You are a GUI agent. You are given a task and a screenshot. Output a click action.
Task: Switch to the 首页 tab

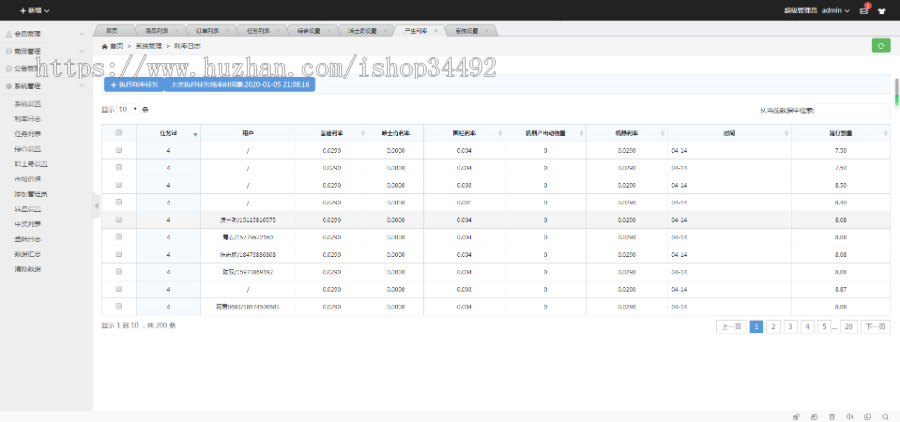[x=111, y=31]
